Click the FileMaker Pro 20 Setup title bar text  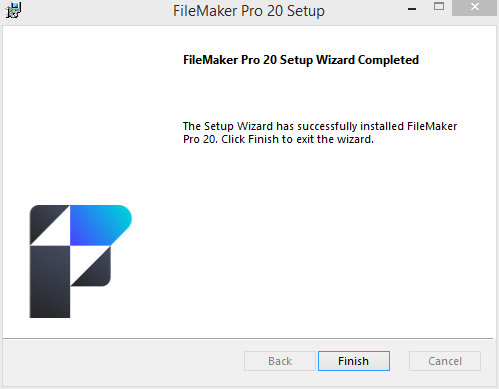[249, 11]
